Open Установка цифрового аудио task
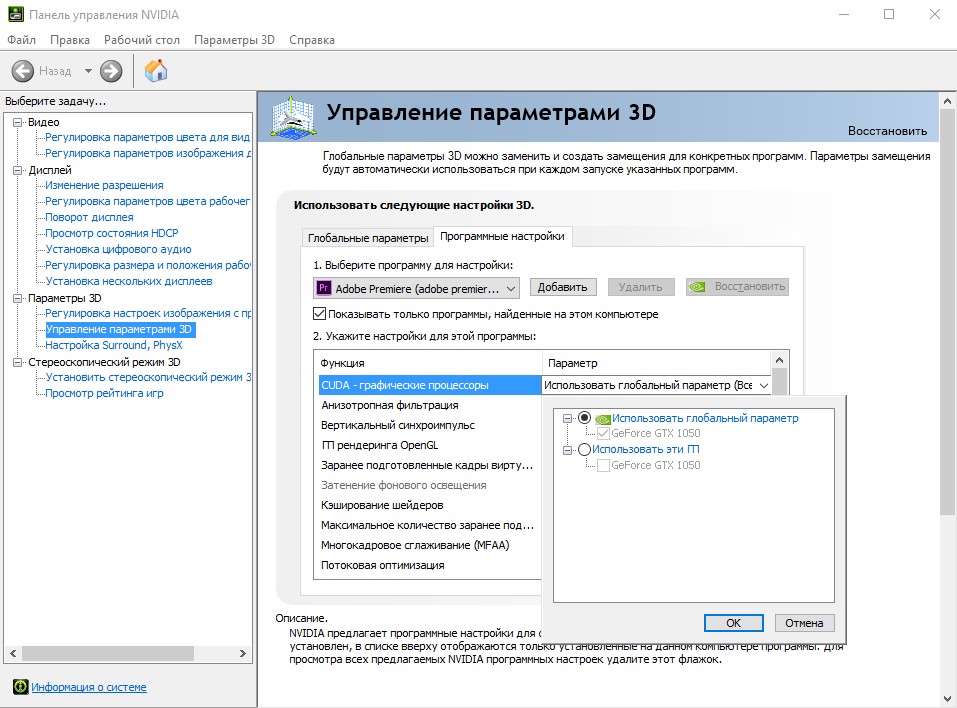Image resolution: width=957 pixels, height=708 pixels. tap(118, 249)
